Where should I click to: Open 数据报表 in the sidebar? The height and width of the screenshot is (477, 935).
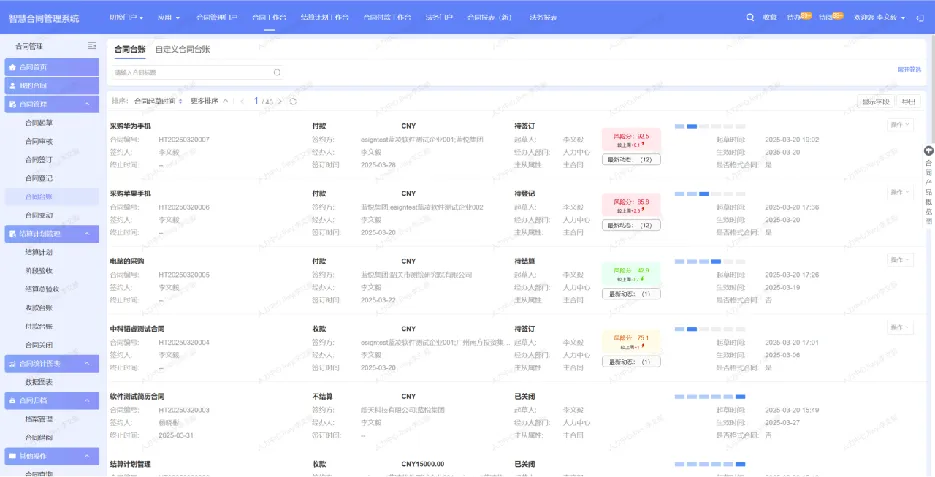point(39,382)
